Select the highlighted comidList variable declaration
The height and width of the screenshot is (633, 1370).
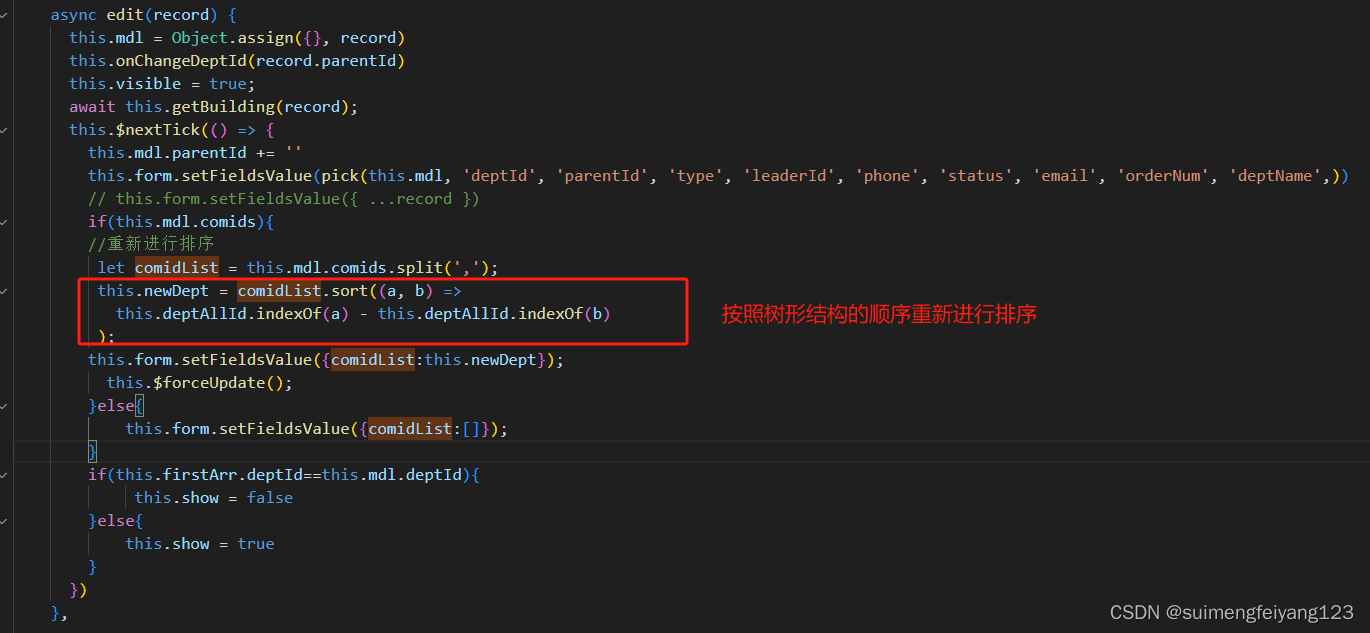(176, 267)
